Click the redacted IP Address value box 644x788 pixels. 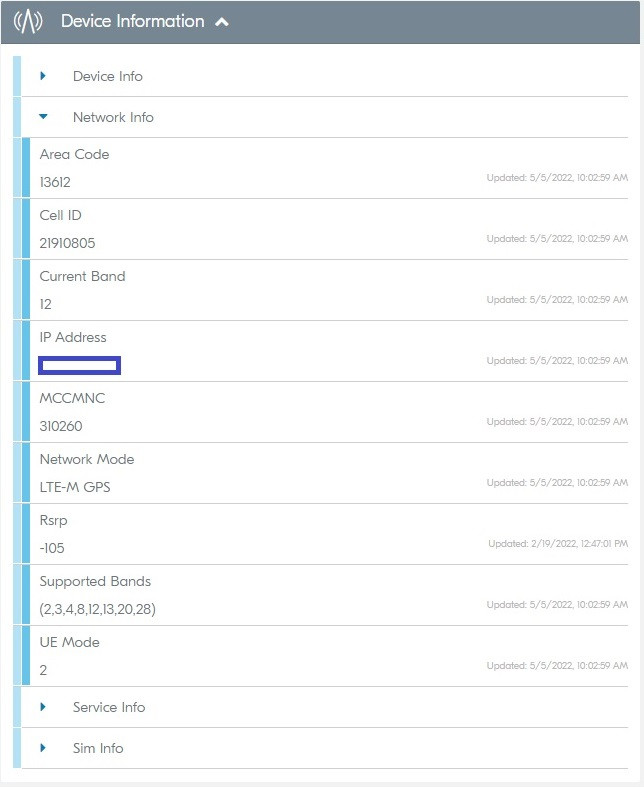(x=80, y=365)
